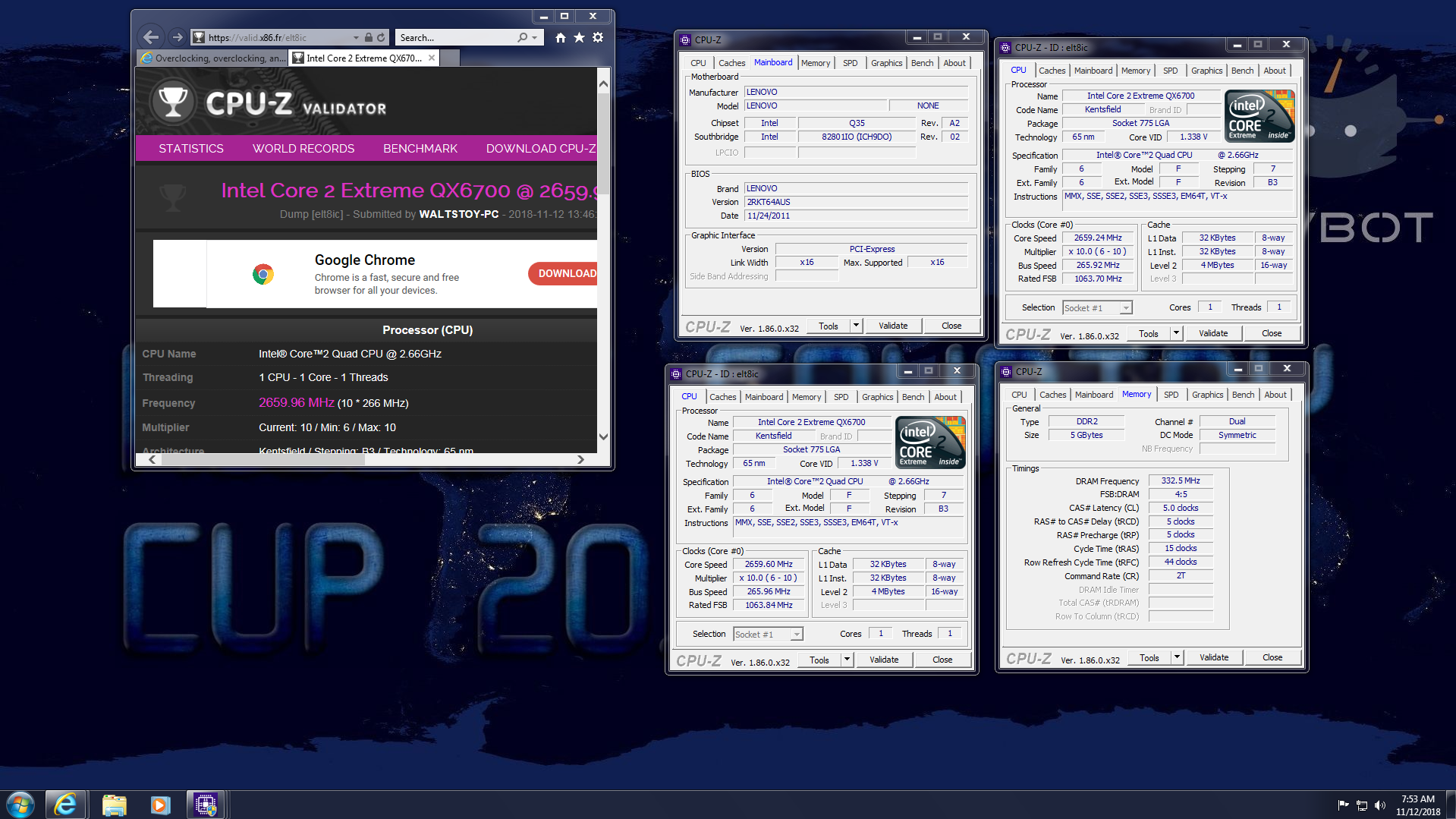Open DOWNLOAD CPU-Z in the validator menu
Image resolution: width=1456 pixels, height=819 pixels.
(541, 149)
